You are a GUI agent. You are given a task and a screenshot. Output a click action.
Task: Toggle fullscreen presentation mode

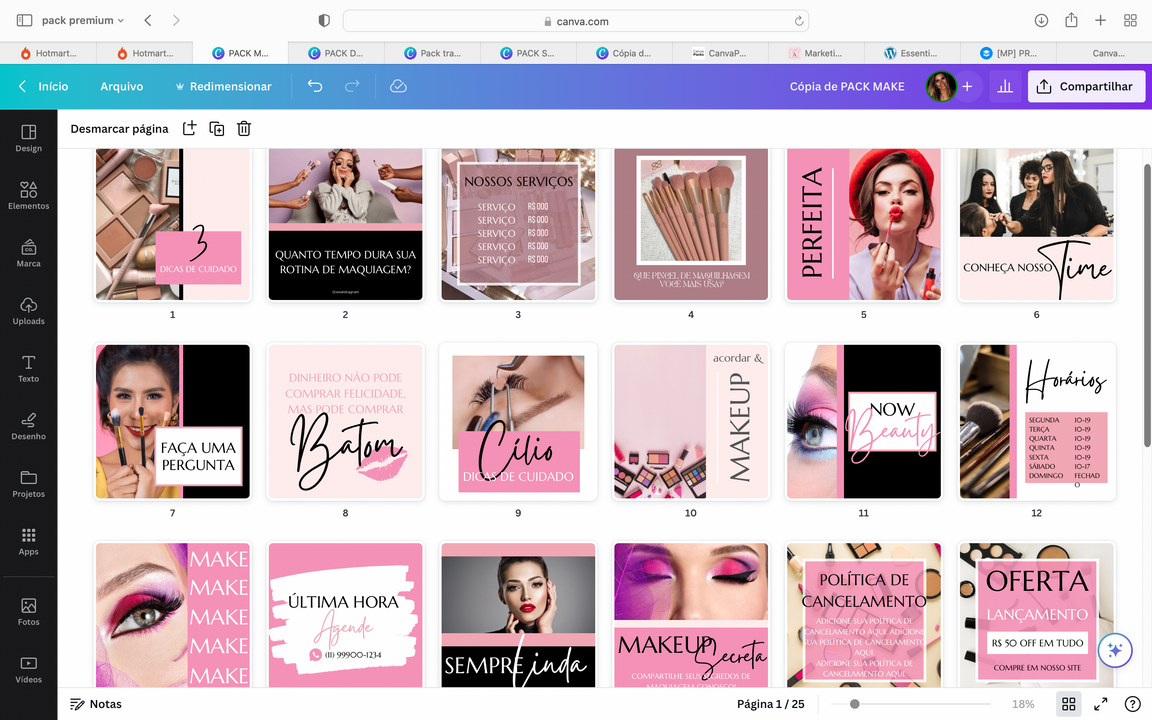pyautogui.click(x=1100, y=704)
